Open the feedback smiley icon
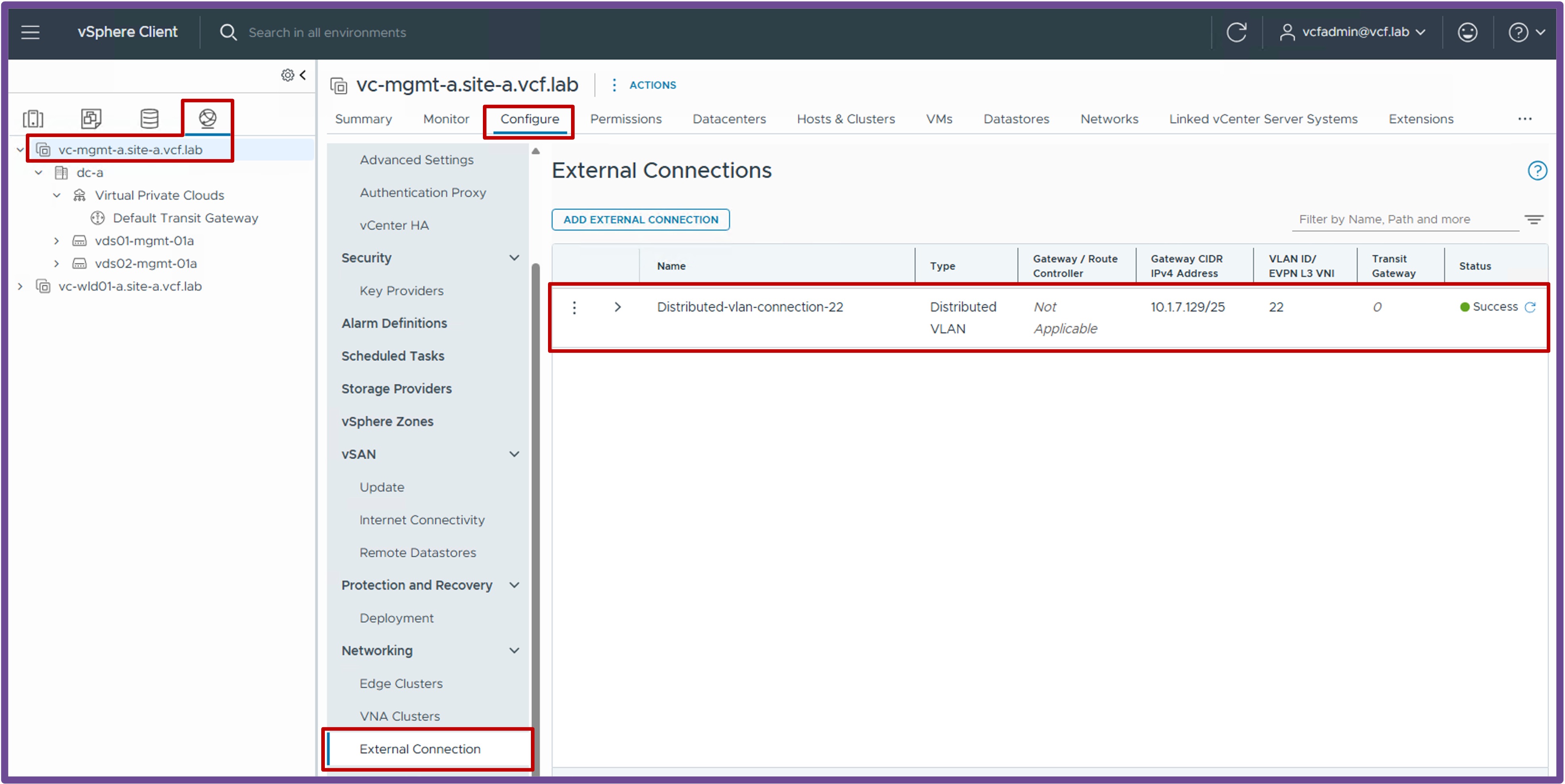This screenshot has width=1565, height=784. 1467,32
